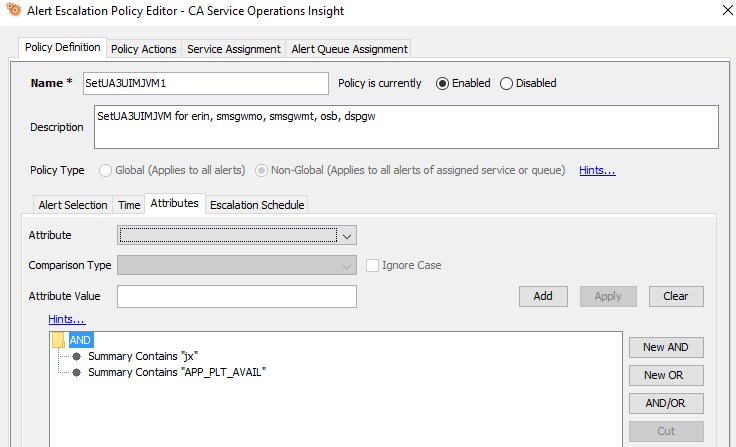
Task: Click the New OR button
Action: tap(666, 375)
